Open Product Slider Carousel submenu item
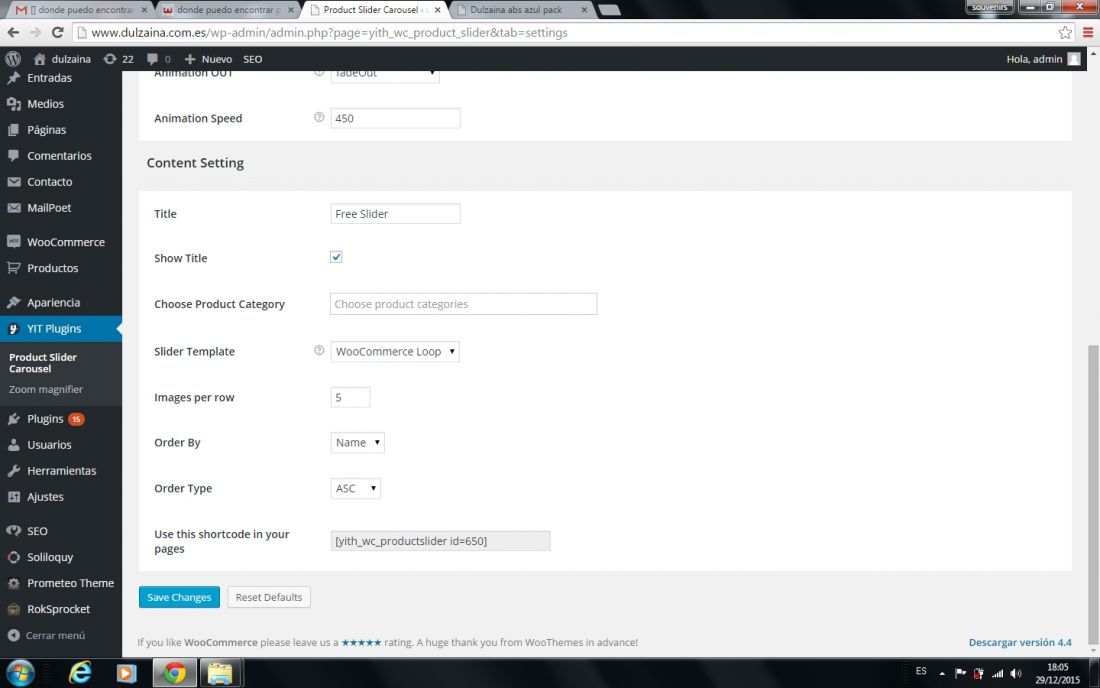 pyautogui.click(x=43, y=363)
